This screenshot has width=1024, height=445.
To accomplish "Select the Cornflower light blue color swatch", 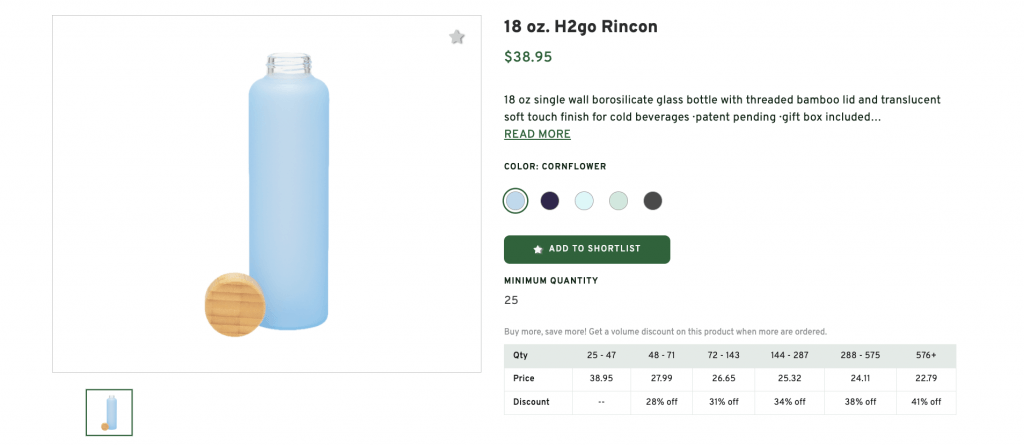I will point(515,201).
